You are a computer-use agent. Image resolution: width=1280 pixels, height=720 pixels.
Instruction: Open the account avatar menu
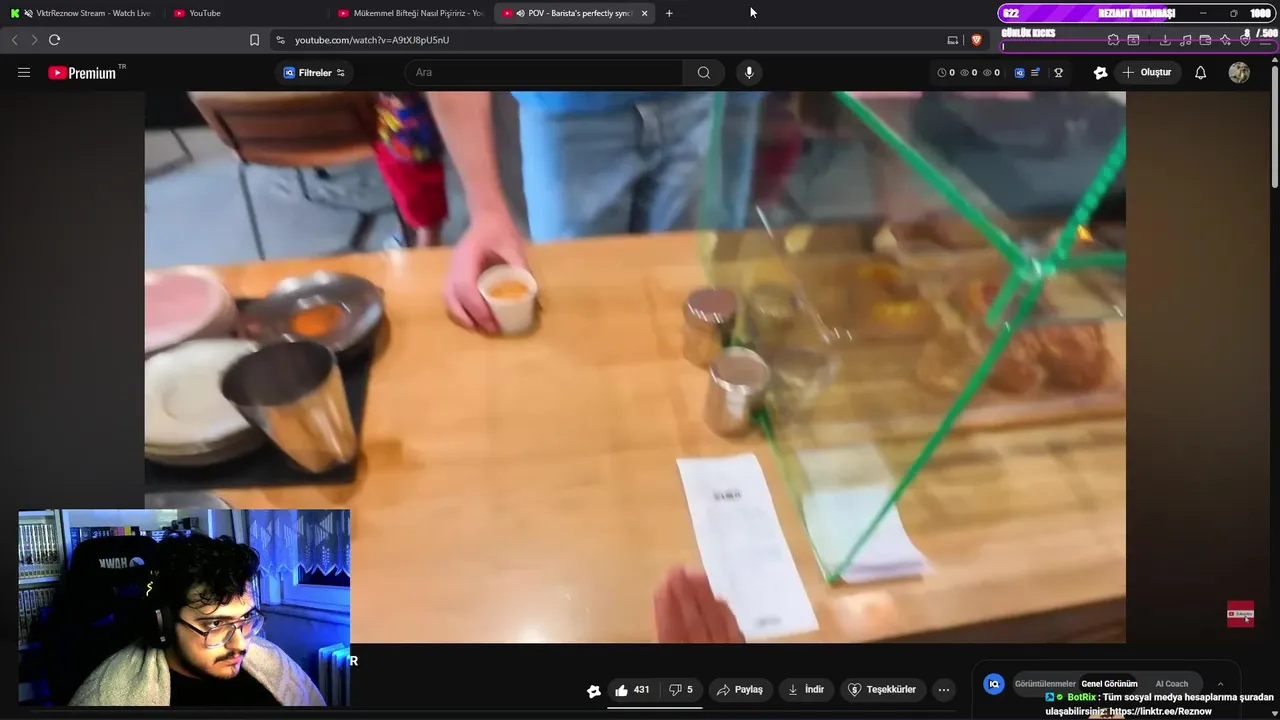coord(1239,72)
